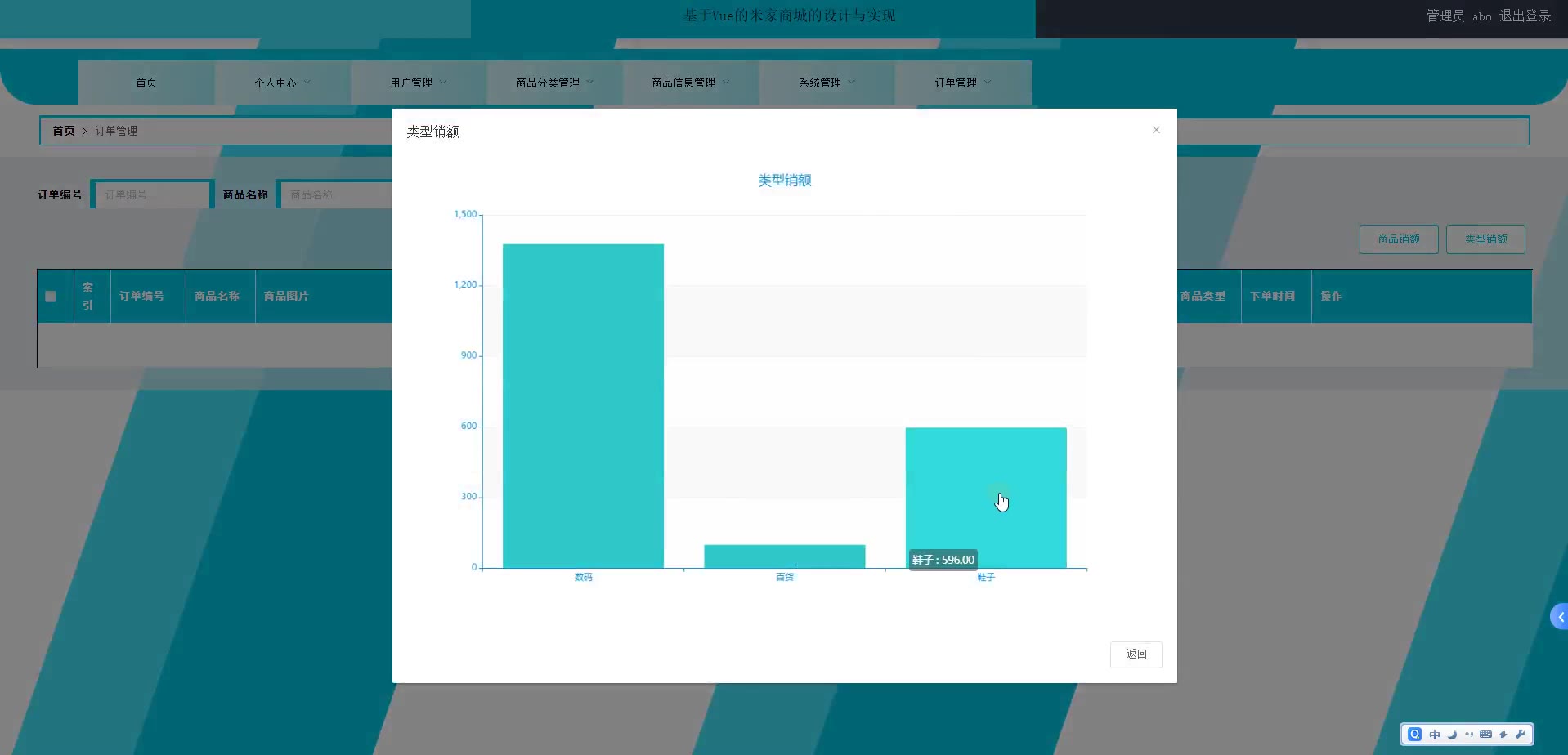The image size is (1568, 755).
Task: Open the 商品信息管理 menu
Action: 691,83
